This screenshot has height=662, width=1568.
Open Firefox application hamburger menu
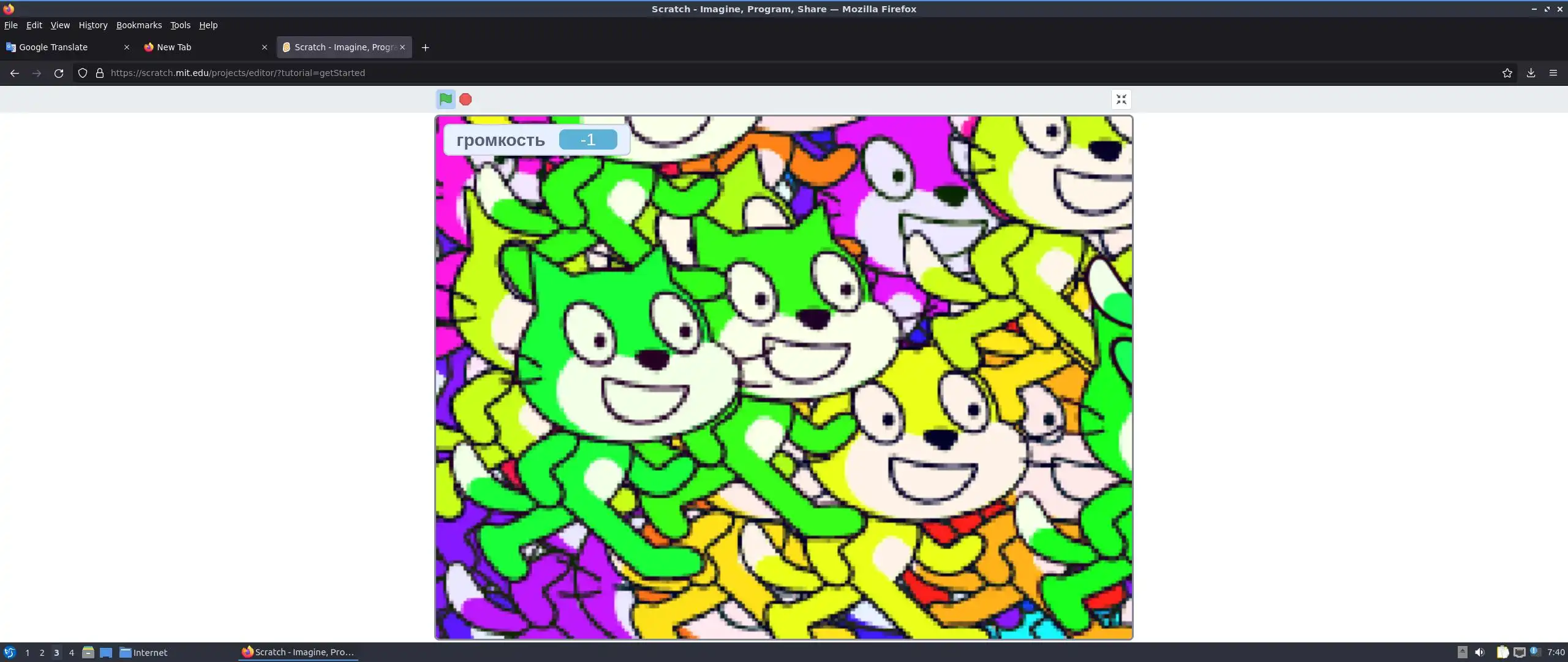pyautogui.click(x=1553, y=73)
